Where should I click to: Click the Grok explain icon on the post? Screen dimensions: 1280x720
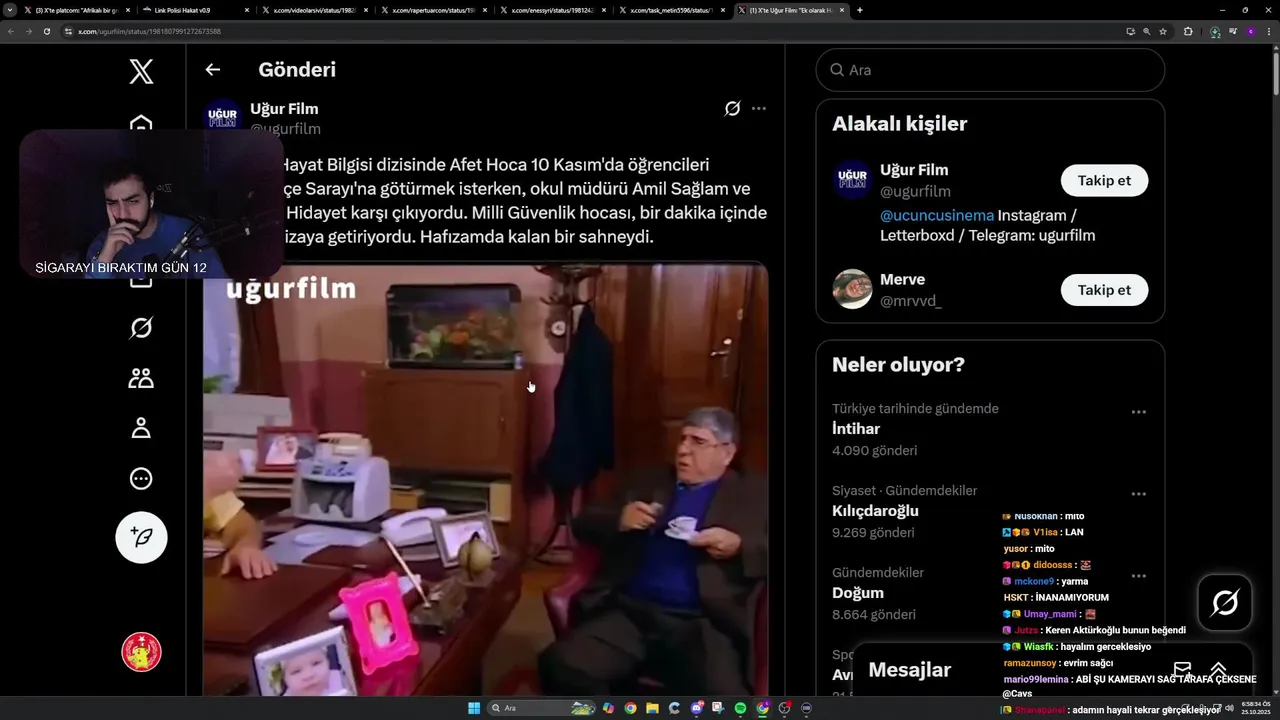[x=732, y=108]
